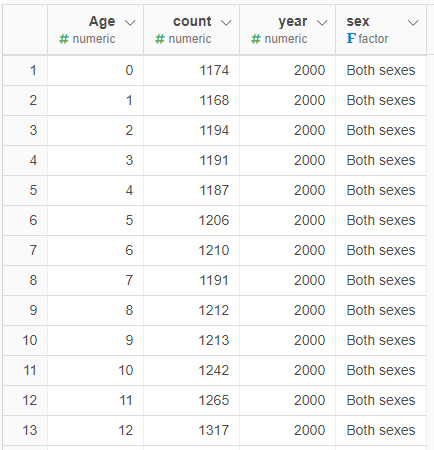
Task: Select the count column header
Action: (x=192, y=30)
